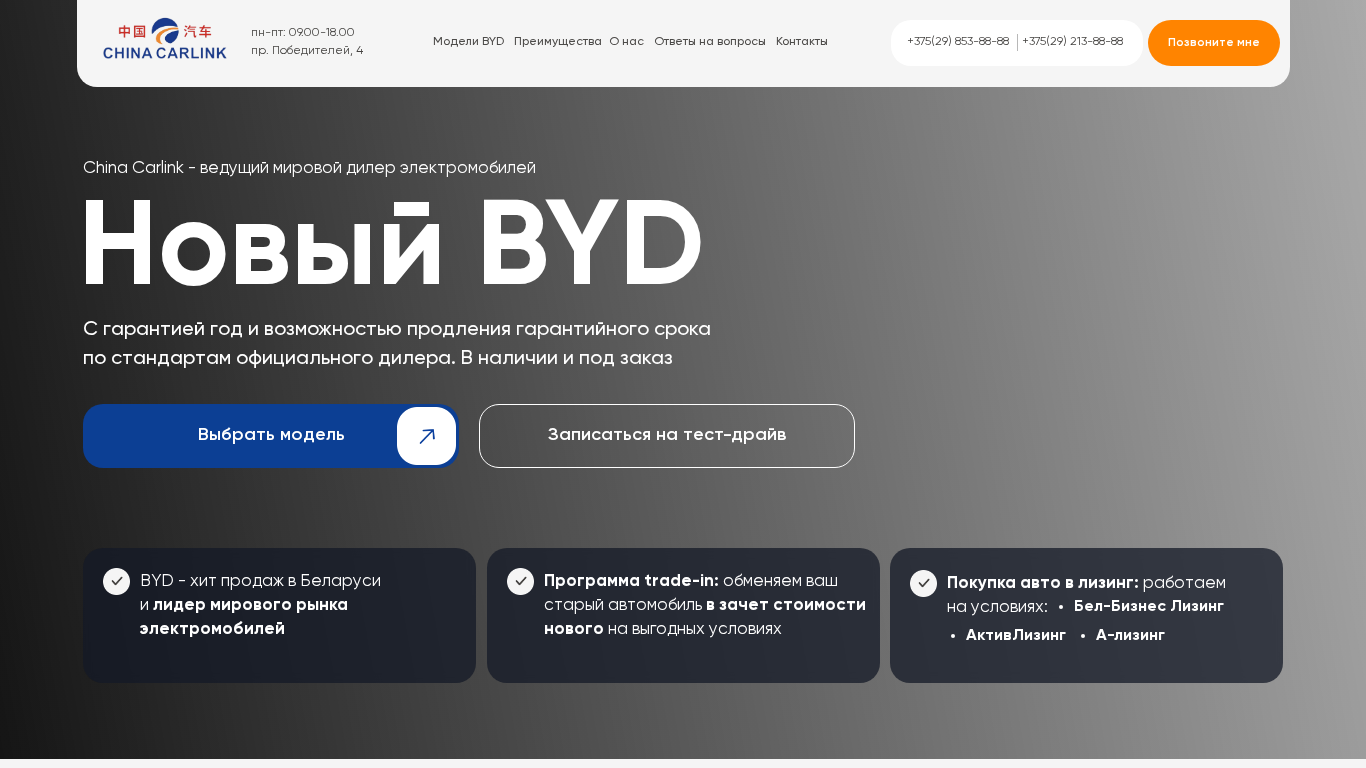Screen dimensions: 1366x768
Task: Open the О нас menu item
Action: pos(627,42)
